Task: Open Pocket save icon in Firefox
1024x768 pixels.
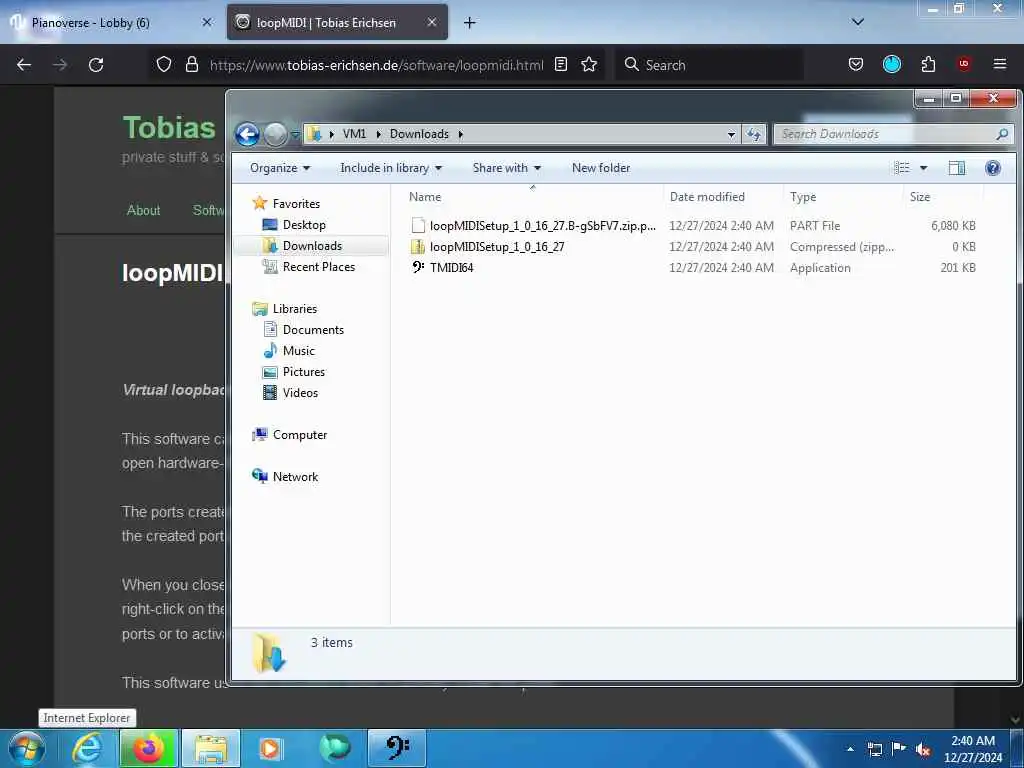Action: [856, 64]
